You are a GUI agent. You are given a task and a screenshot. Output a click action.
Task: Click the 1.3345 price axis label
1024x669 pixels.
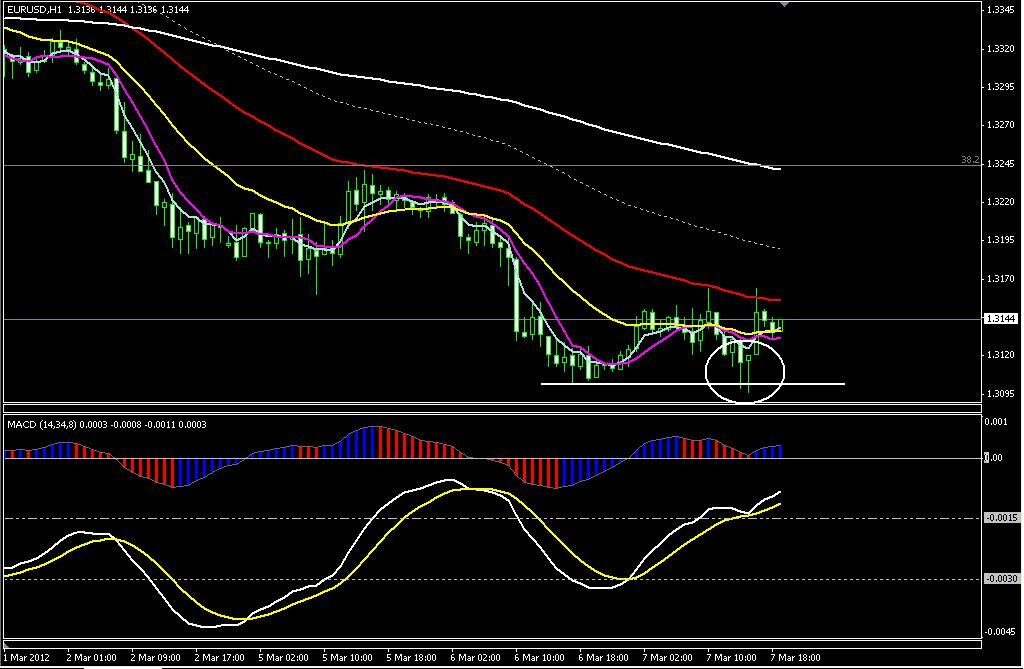(1000, 10)
